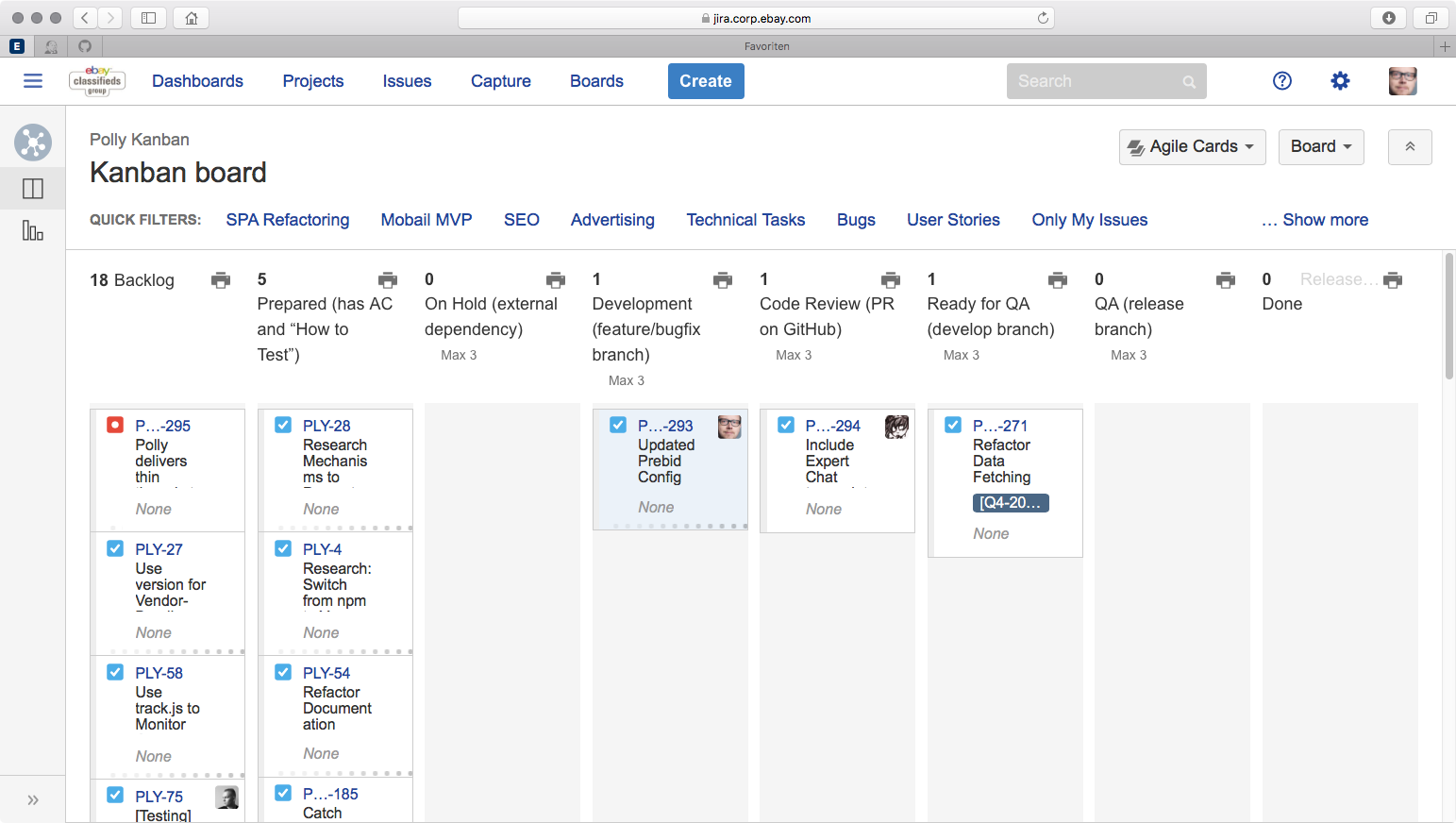This screenshot has width=1456, height=823.
Task: Open the reports chart icon in sidebar
Action: coord(33,230)
